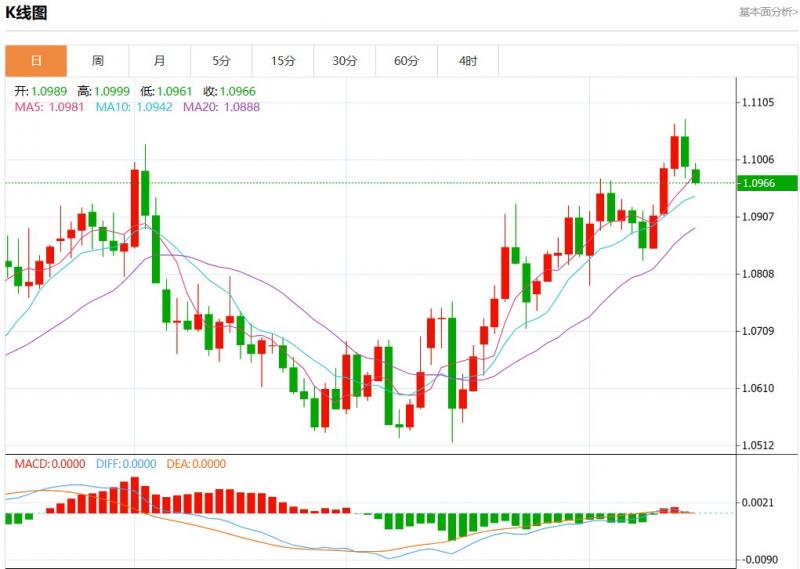Click the MACD:0.0000 label
The image size is (800, 569).
point(49,464)
